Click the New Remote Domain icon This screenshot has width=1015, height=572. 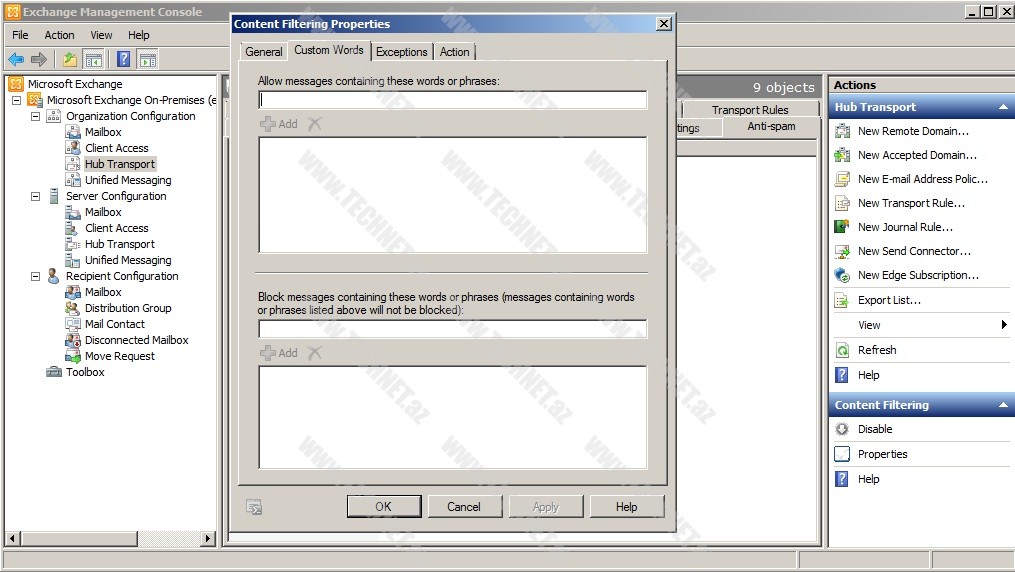(842, 131)
